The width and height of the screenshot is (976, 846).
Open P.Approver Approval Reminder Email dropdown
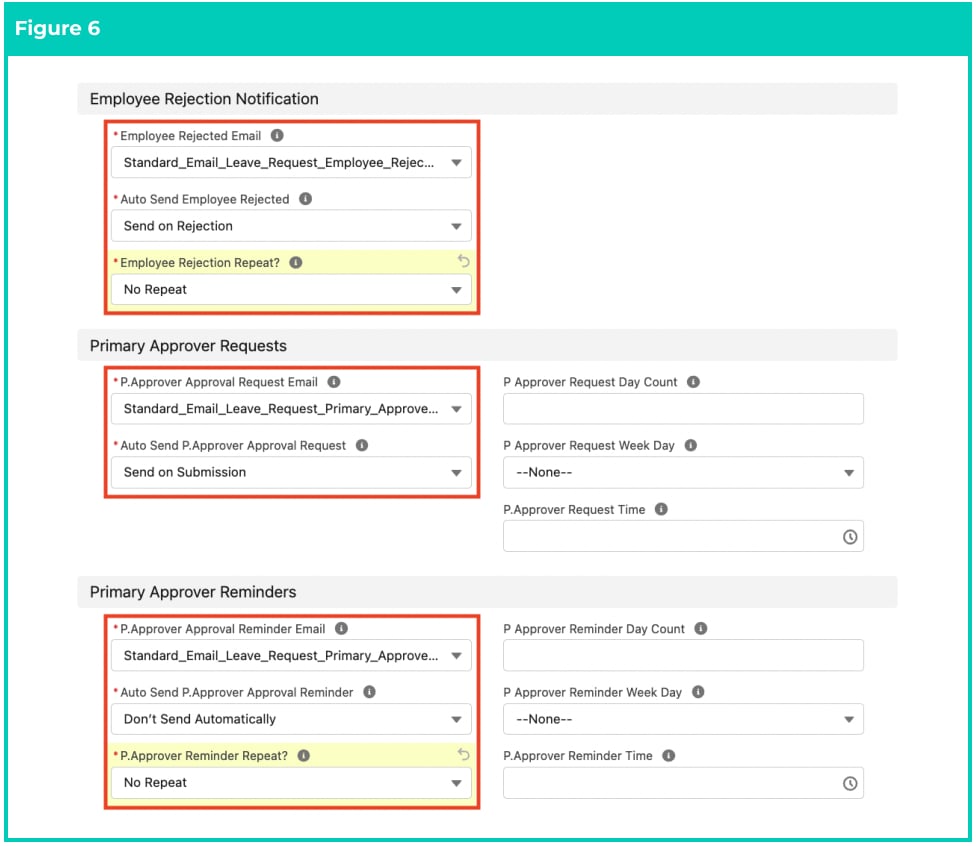[x=291, y=656]
